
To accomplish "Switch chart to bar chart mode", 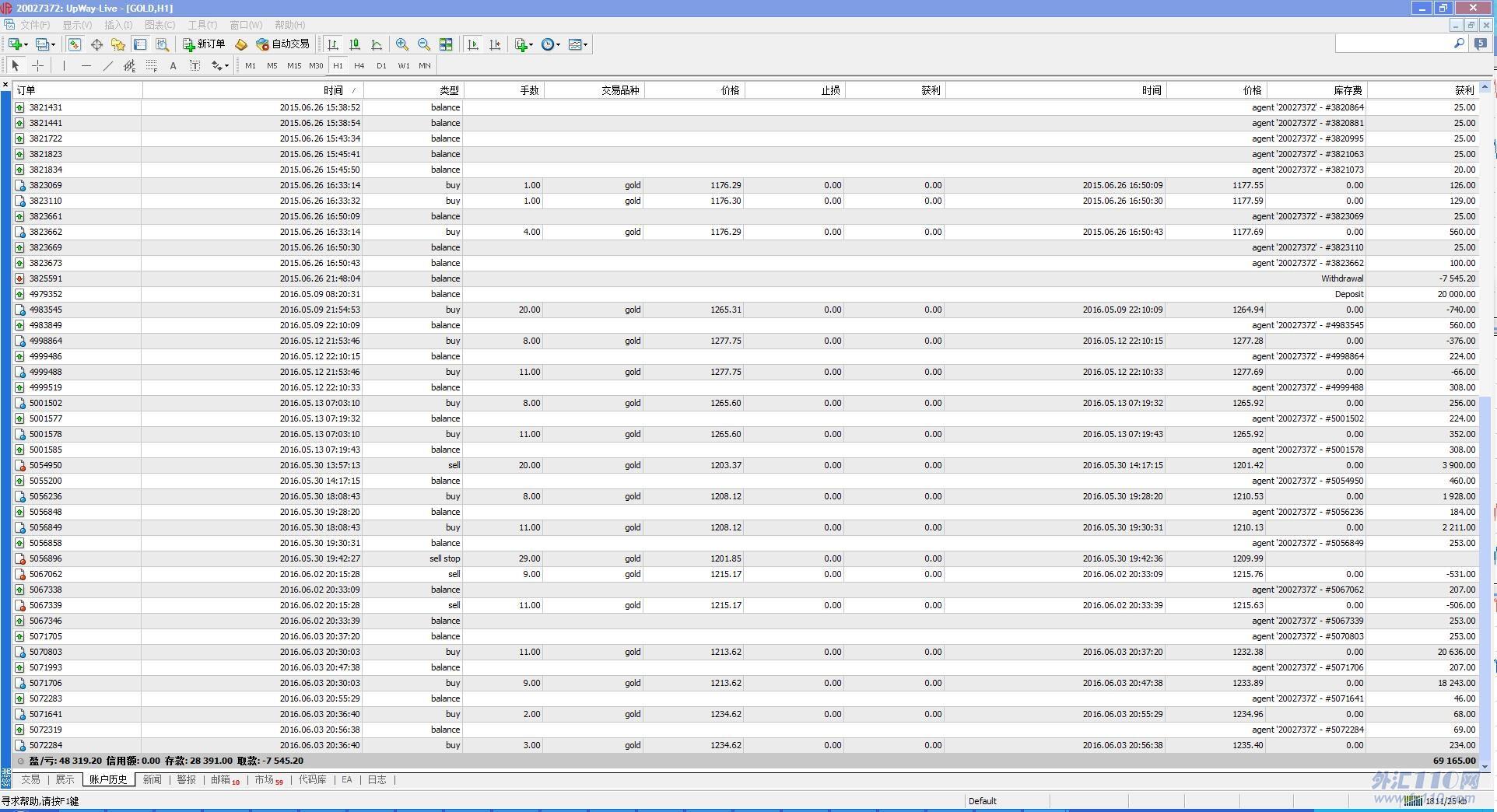I will coord(333,44).
